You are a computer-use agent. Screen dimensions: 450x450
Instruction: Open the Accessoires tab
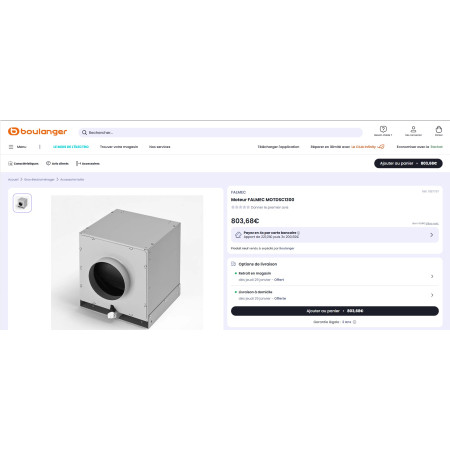click(88, 163)
